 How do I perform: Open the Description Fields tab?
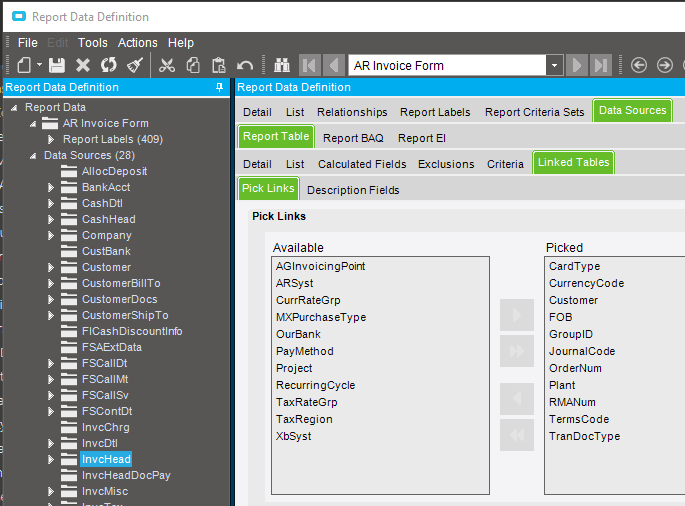tap(353, 190)
